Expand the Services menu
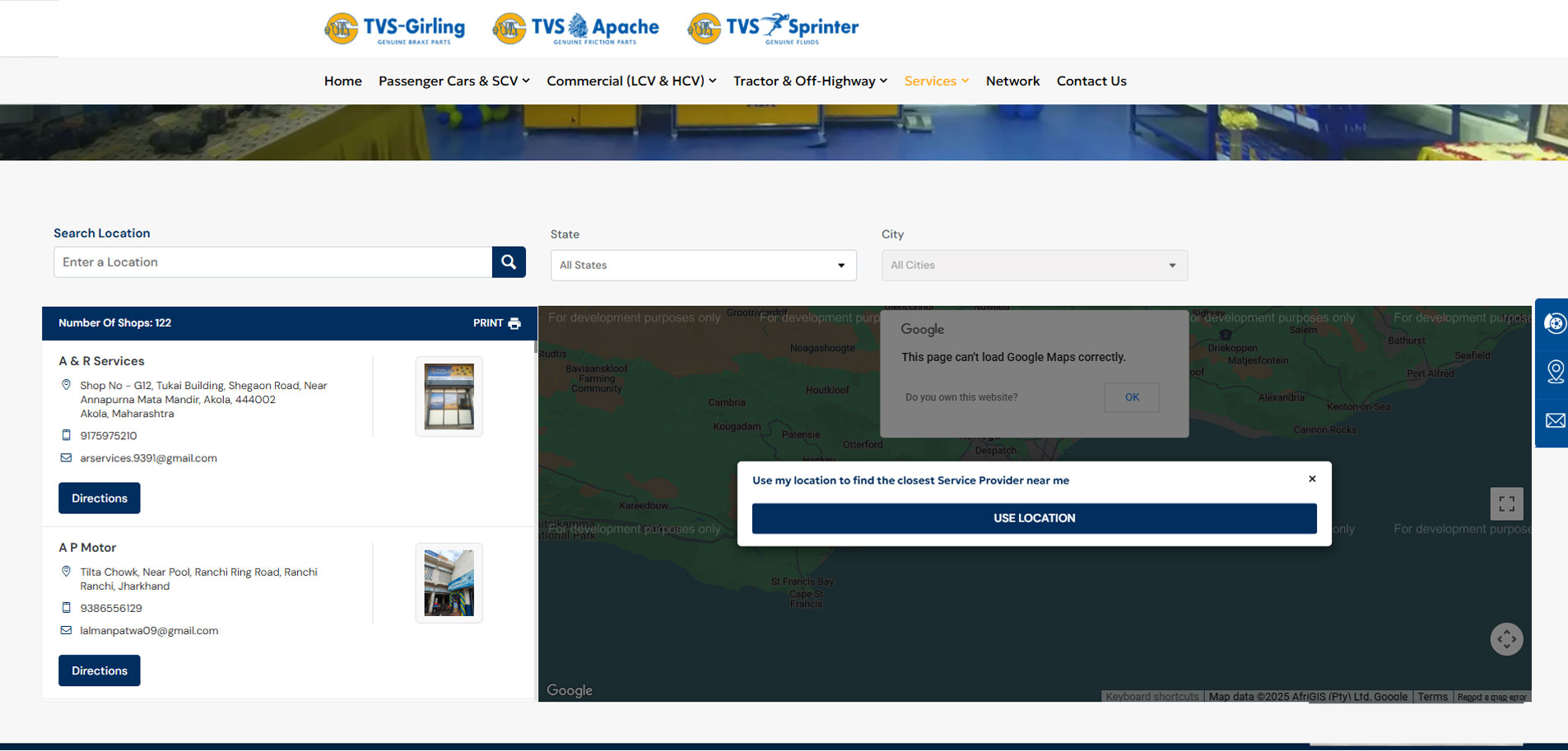1568x751 pixels. (937, 81)
